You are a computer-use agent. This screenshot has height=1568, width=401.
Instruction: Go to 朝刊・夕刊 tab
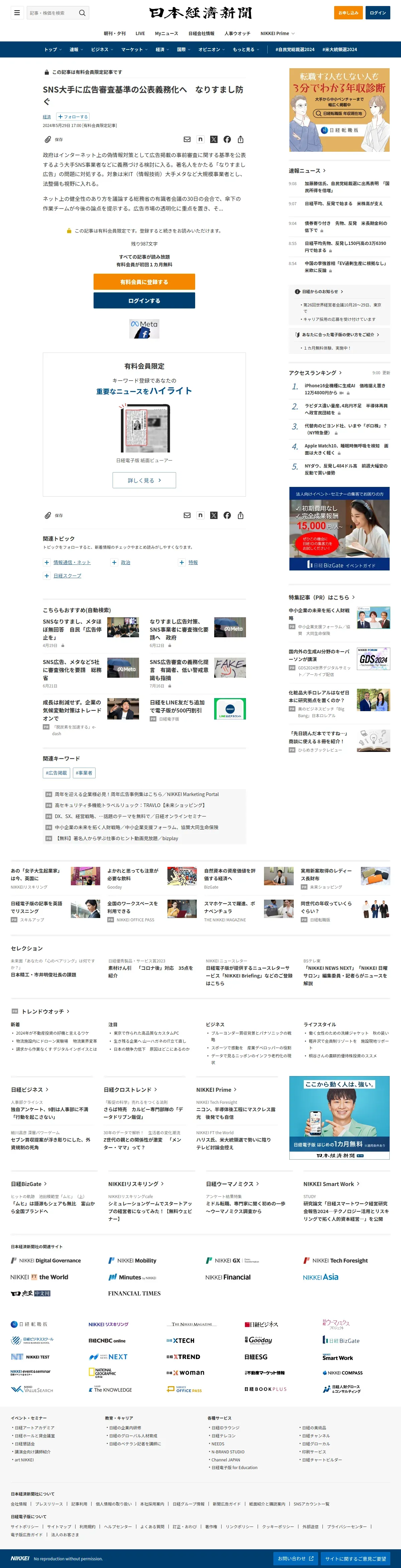[115, 33]
